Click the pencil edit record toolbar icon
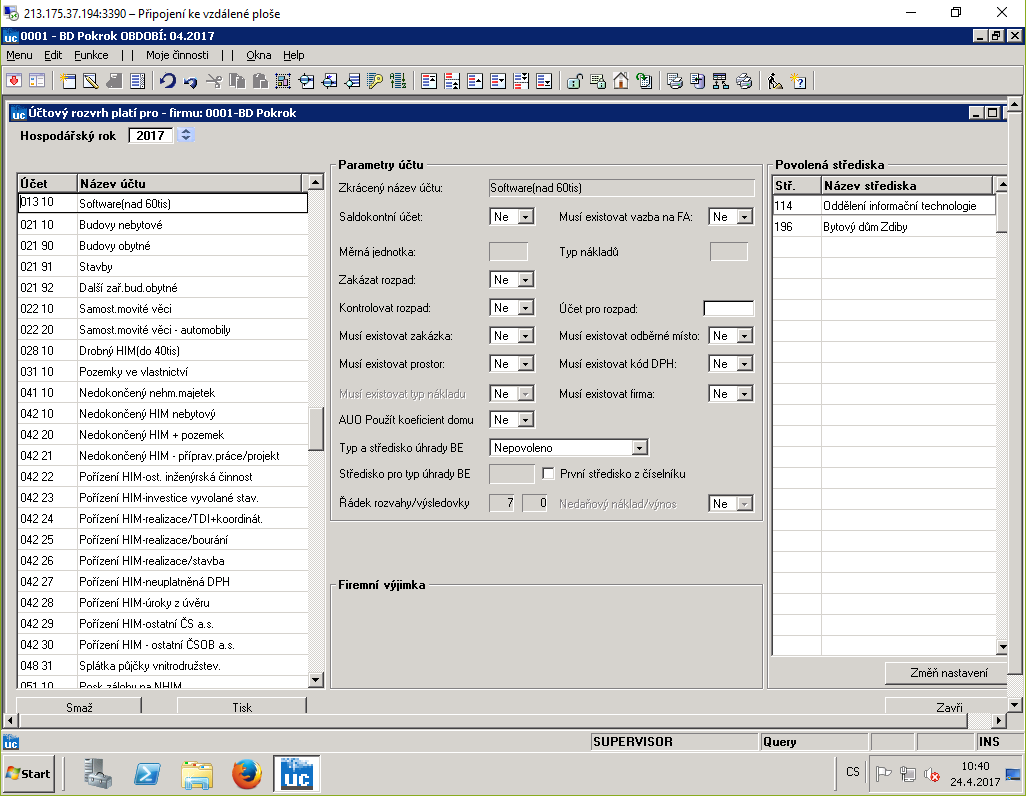This screenshot has width=1026, height=796. [x=91, y=81]
